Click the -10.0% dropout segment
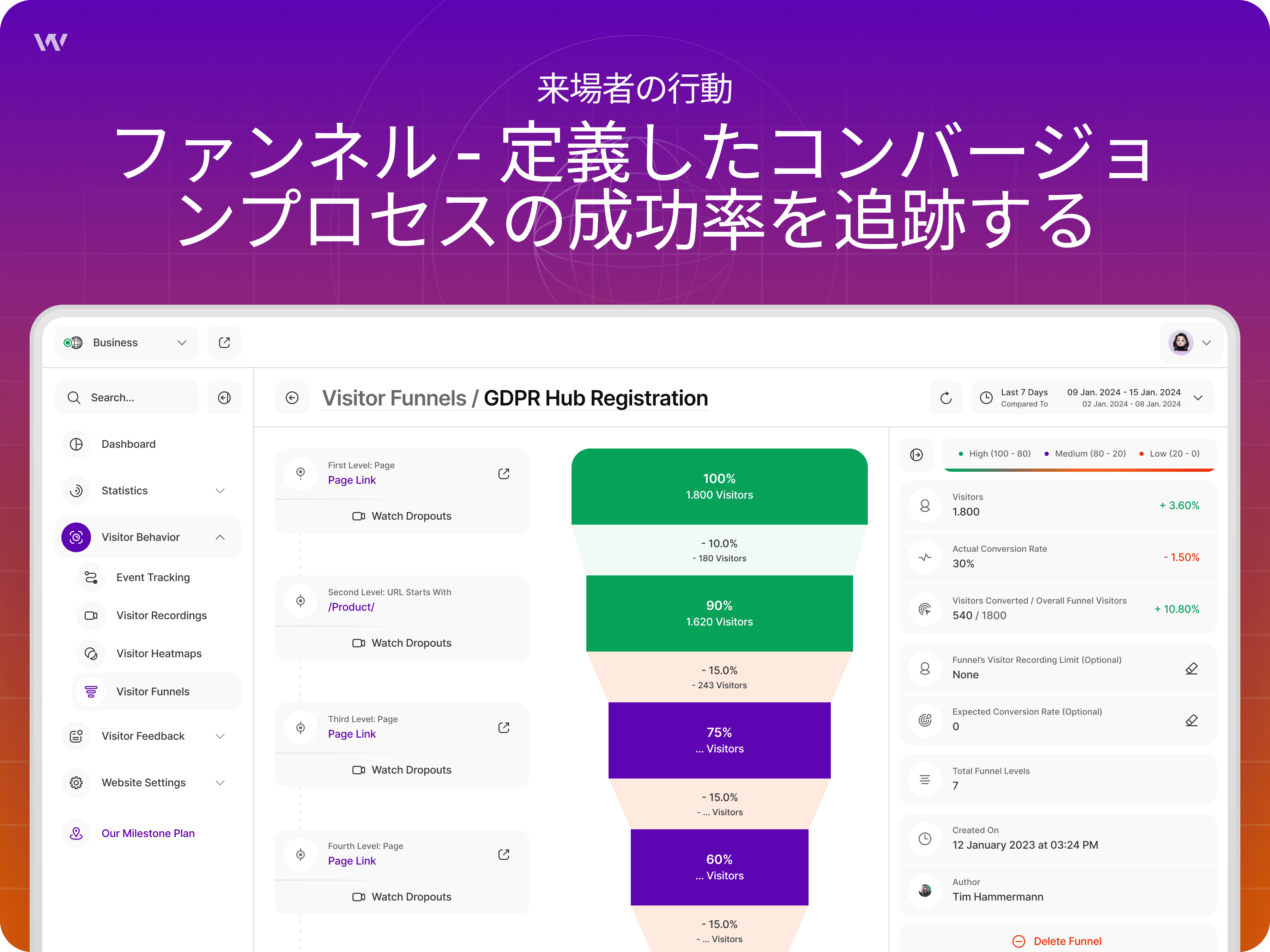The height and width of the screenshot is (952, 1270). (719, 550)
